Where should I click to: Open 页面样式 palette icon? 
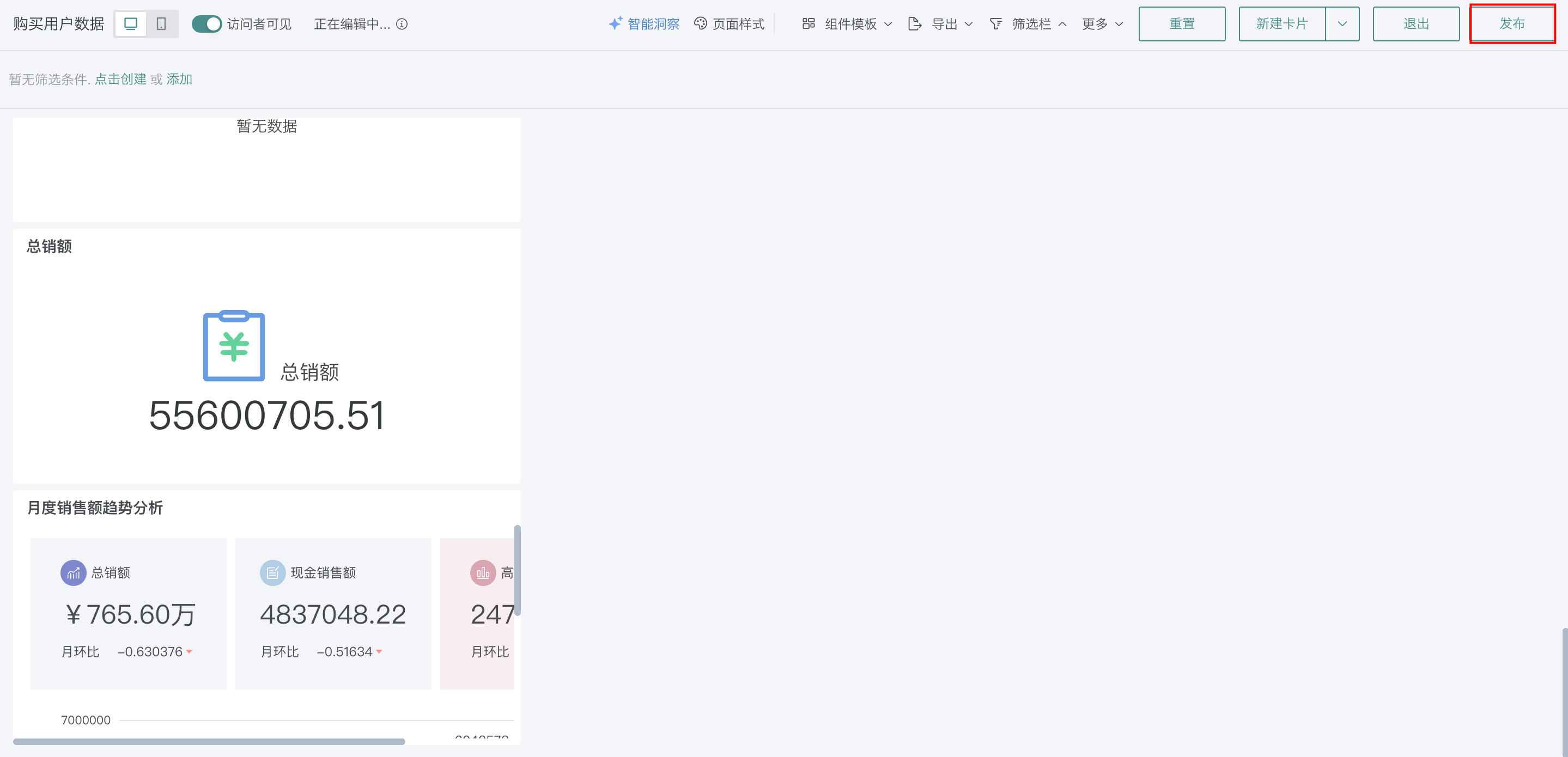pyautogui.click(x=701, y=23)
